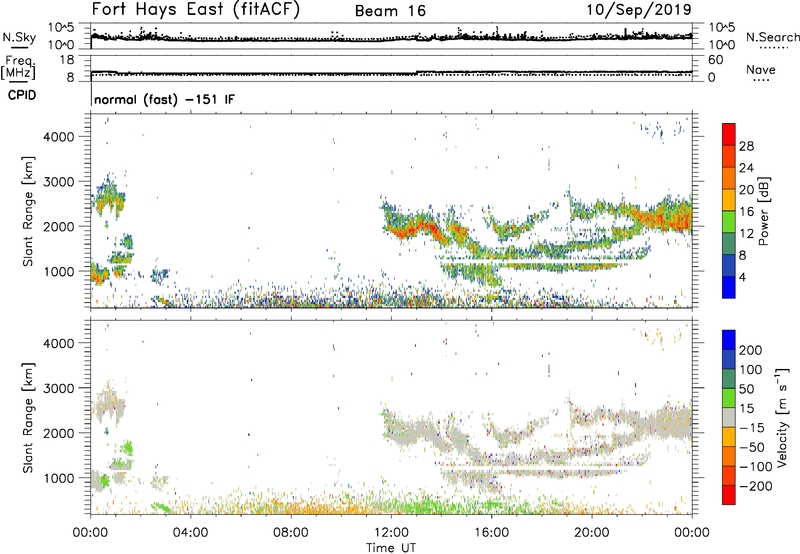This screenshot has height=554, width=800.
Task: Pick the dark green 8–12 dB Power segment
Action: pyautogui.click(x=729, y=244)
